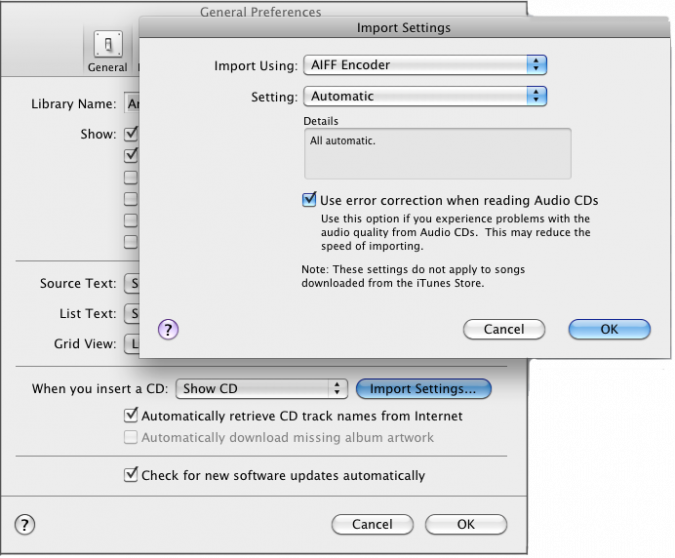
Task: Uncheck Check for new software updates automatically
Action: click(130, 475)
